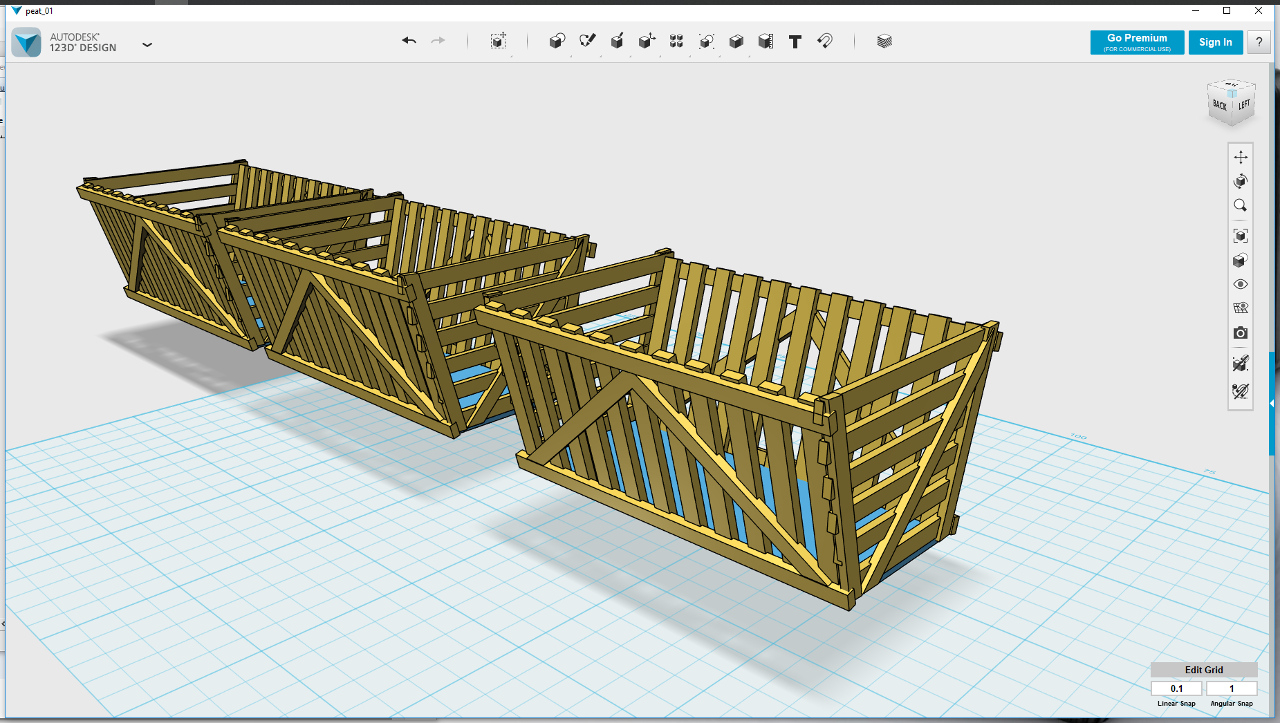Take a screenshot with the camera icon

click(x=1241, y=333)
